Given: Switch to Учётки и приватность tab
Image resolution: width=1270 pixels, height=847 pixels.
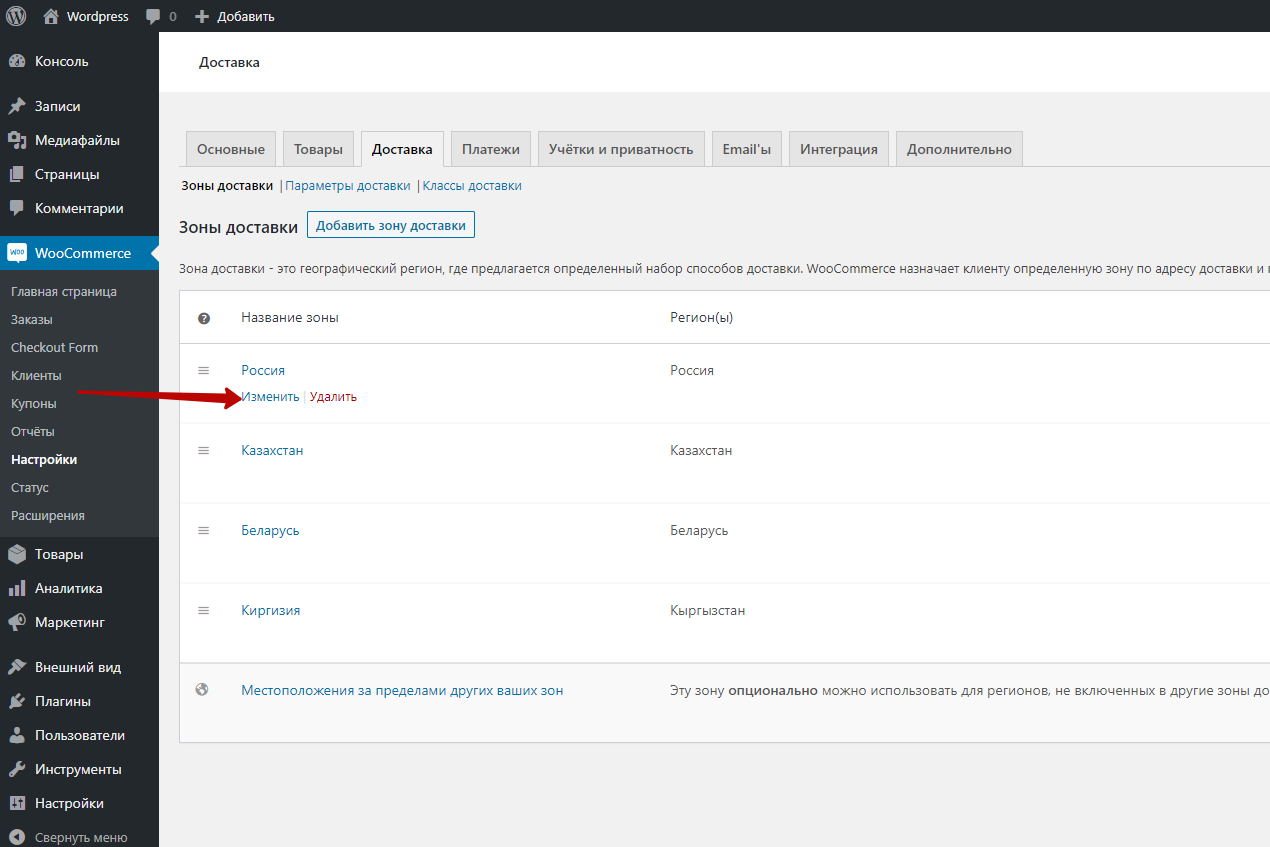Looking at the screenshot, I should coord(621,149).
